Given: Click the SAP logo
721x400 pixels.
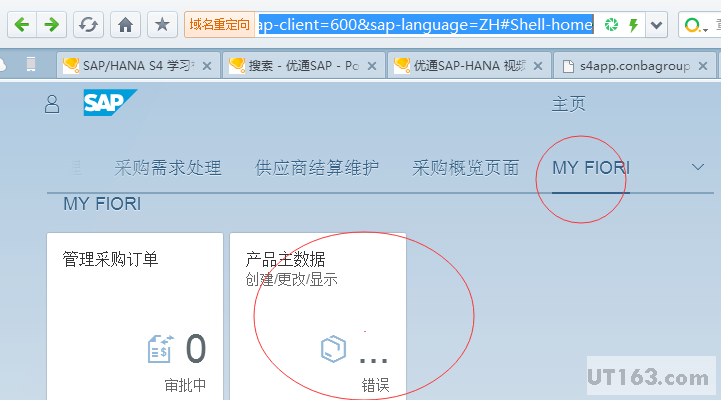Looking at the screenshot, I should (x=110, y=103).
